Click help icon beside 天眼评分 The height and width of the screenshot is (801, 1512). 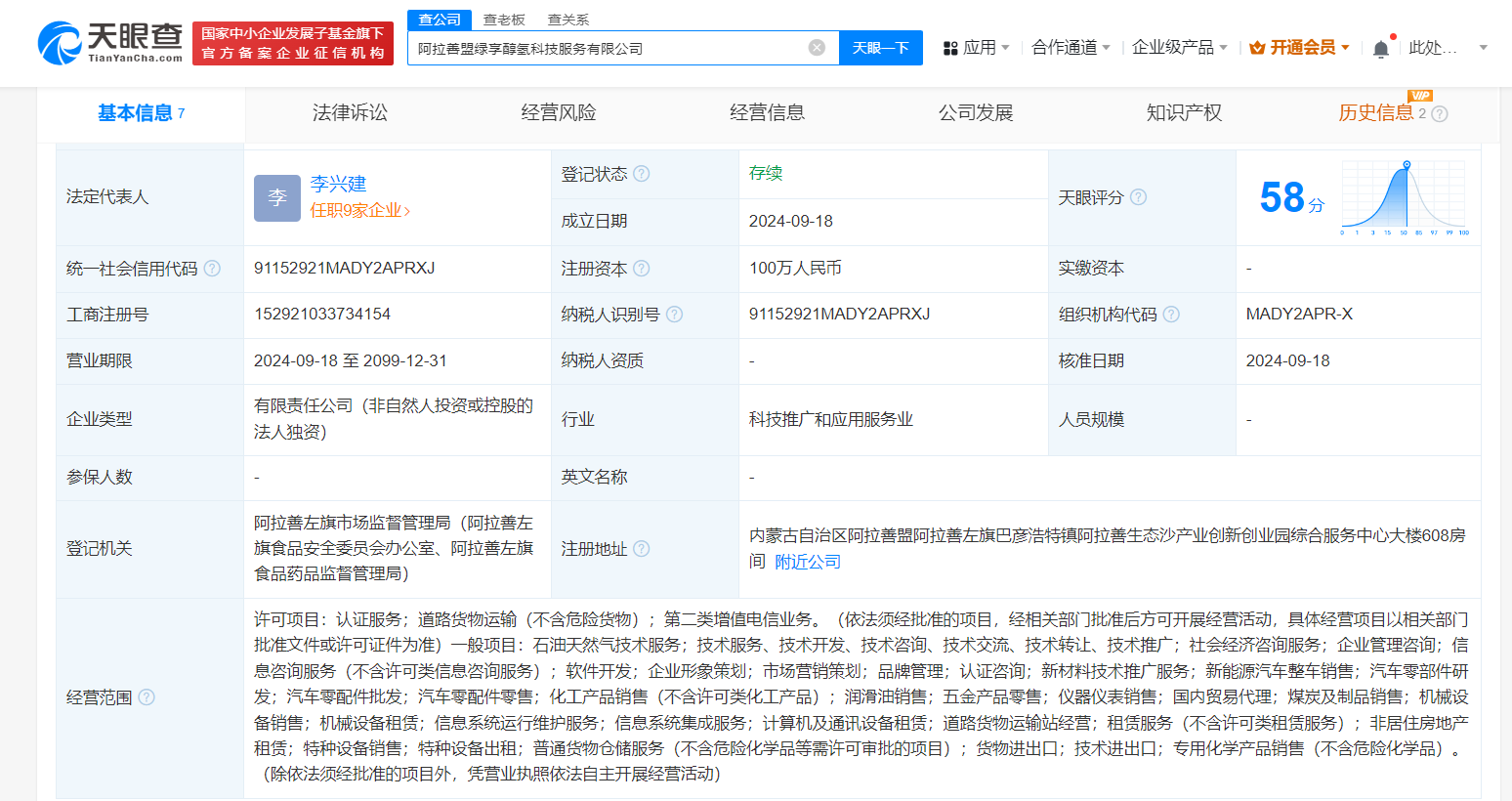1138,197
